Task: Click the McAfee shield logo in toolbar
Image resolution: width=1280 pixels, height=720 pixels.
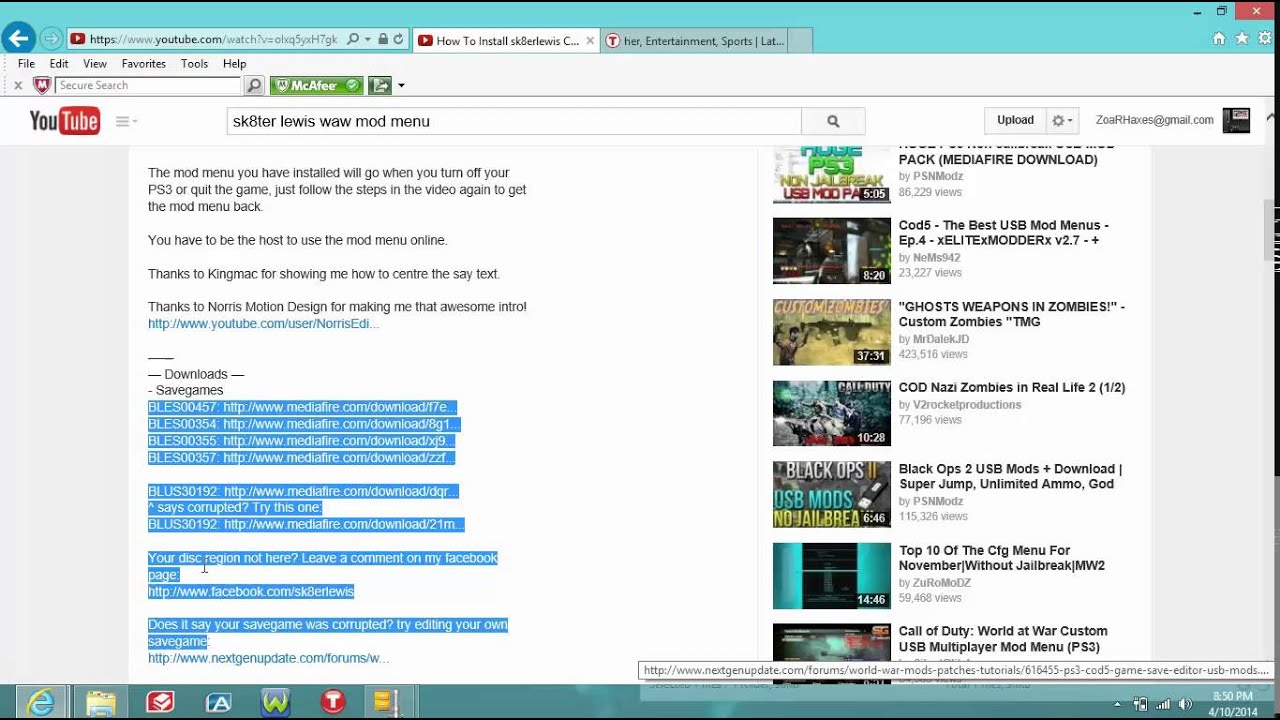Action: tap(42, 86)
